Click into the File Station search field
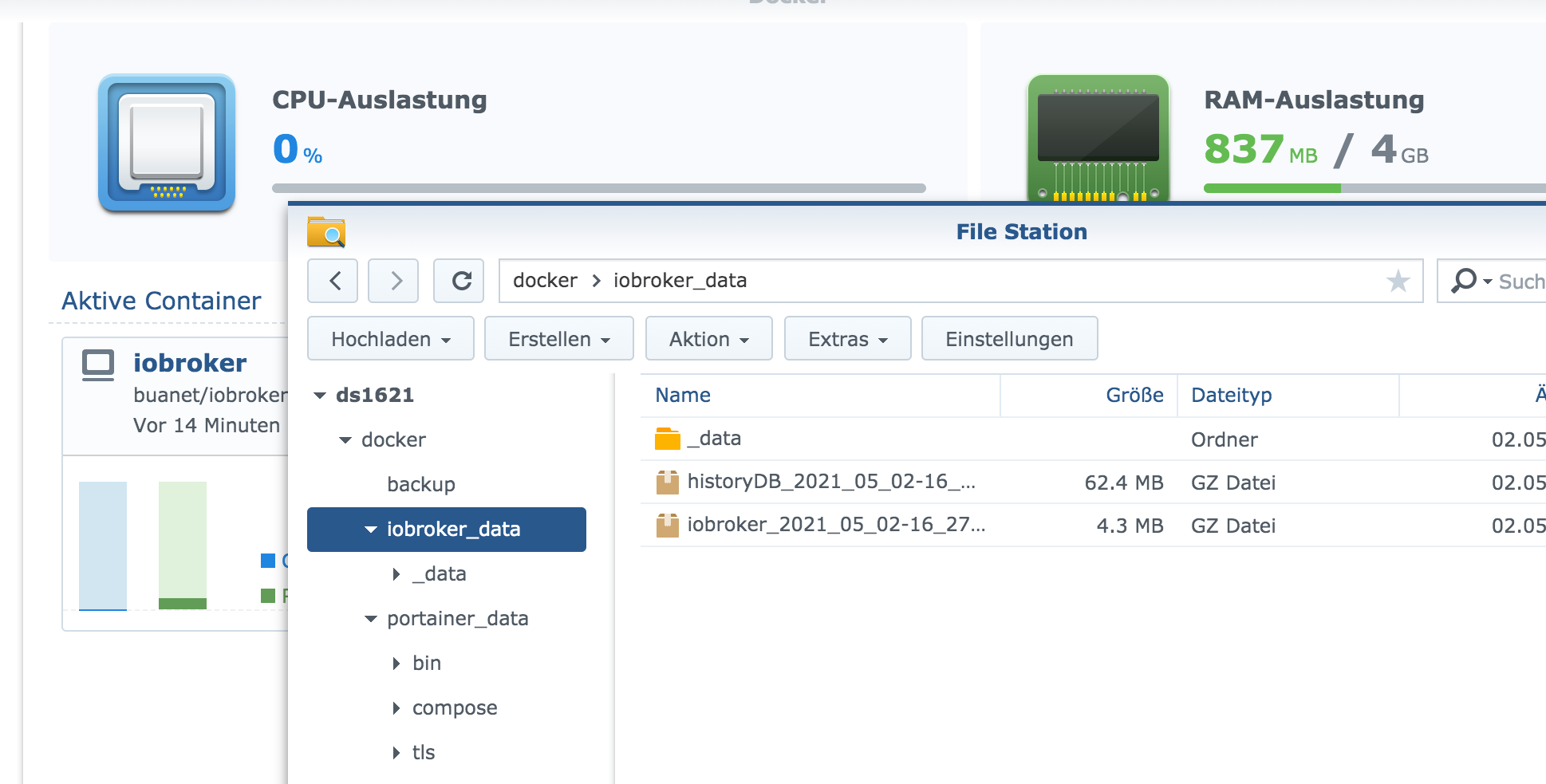Viewport: 1546px width, 784px height. (1522, 282)
